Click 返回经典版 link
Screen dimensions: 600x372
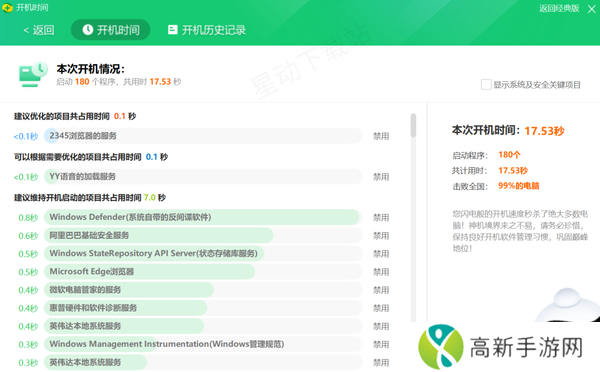click(559, 8)
